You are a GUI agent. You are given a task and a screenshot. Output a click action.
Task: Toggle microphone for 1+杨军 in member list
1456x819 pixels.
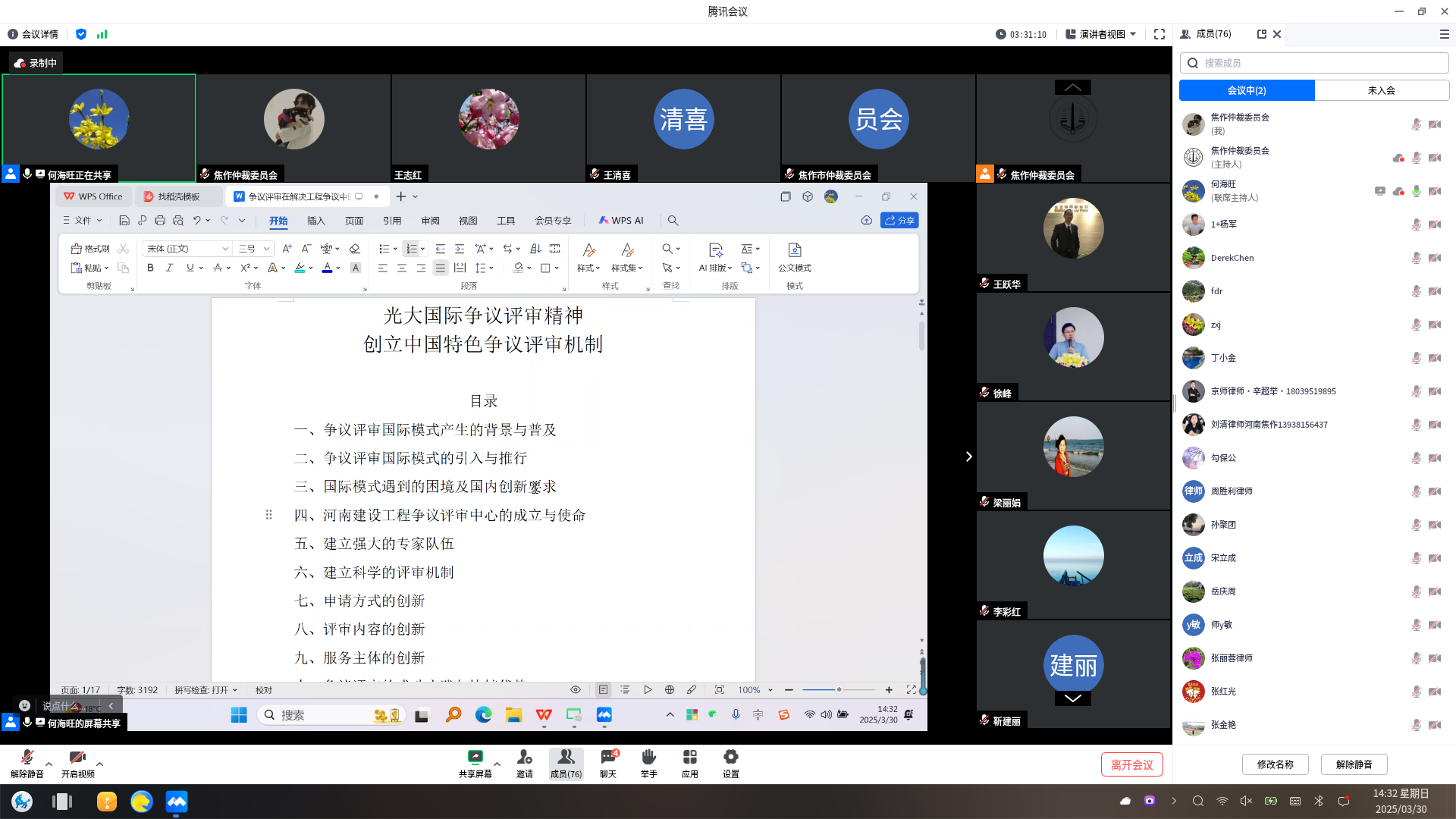point(1416,224)
